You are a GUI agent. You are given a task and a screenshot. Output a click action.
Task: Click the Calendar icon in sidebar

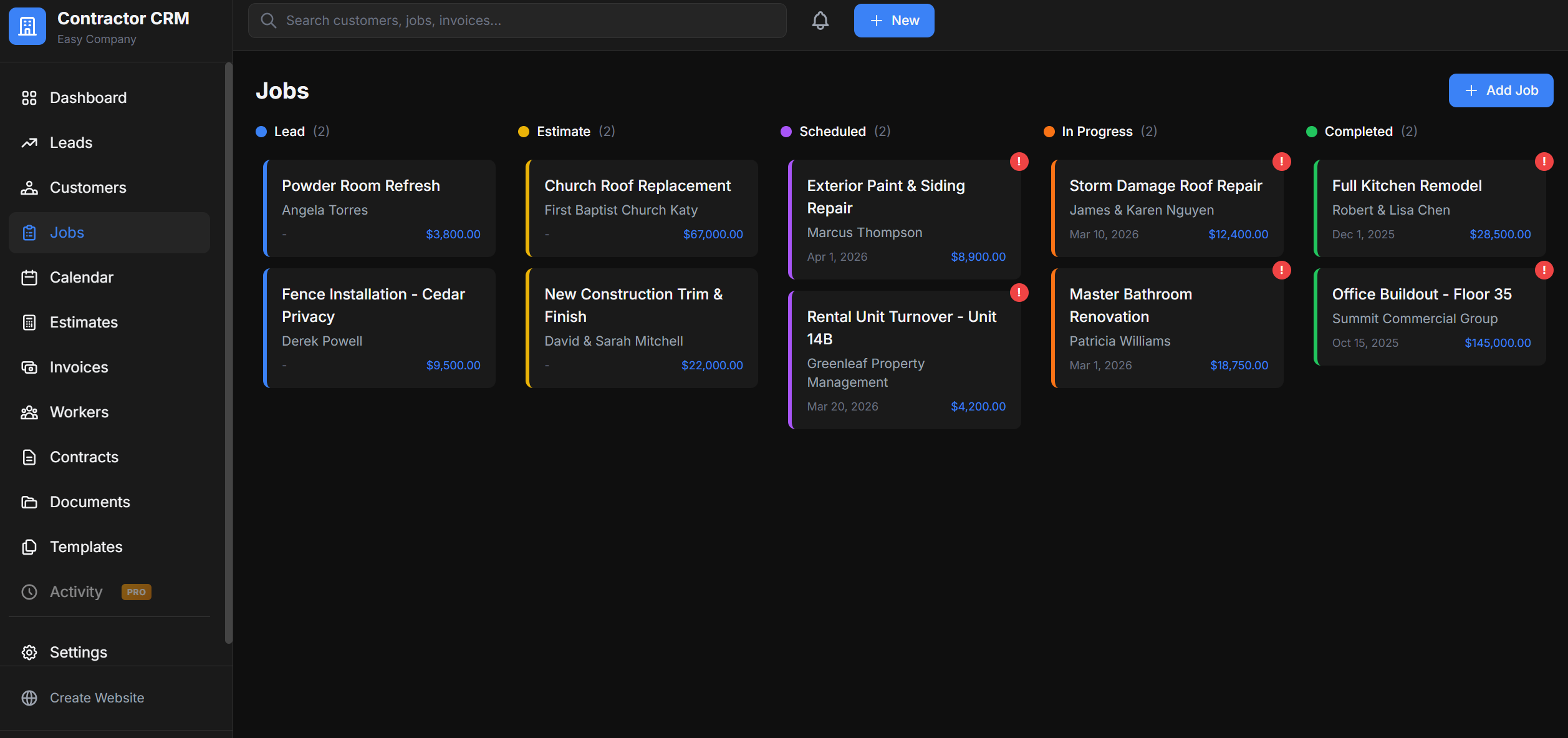(x=29, y=277)
